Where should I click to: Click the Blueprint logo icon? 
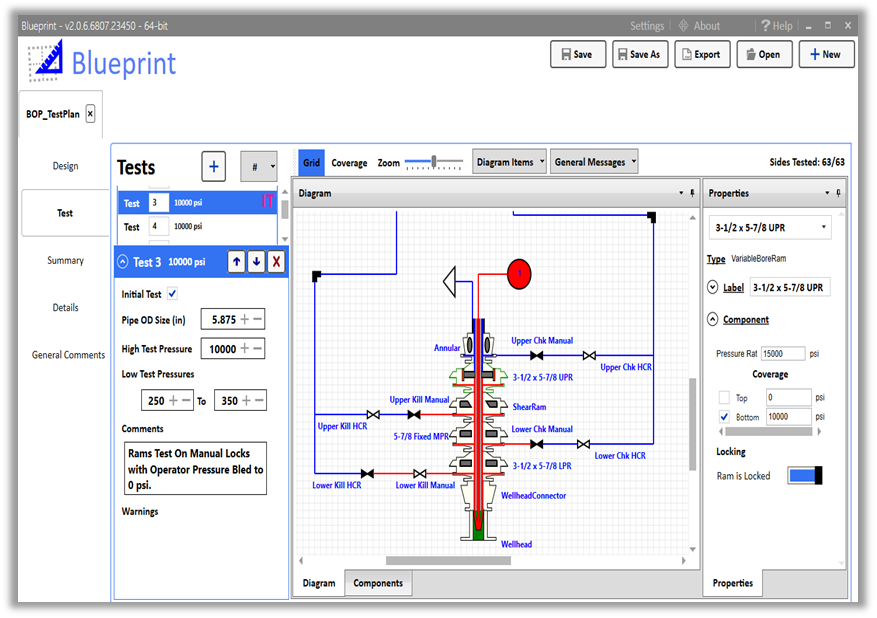pos(44,62)
